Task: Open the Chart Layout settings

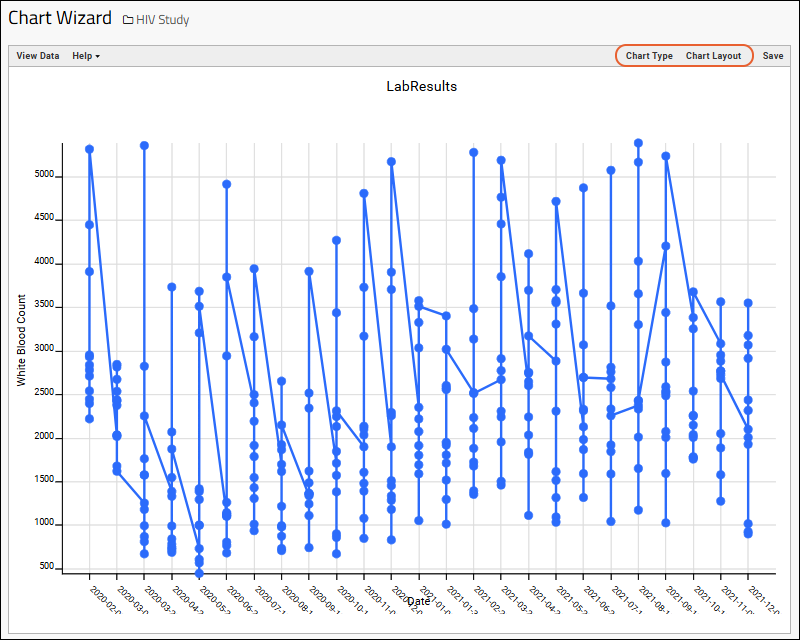Action: click(x=713, y=56)
